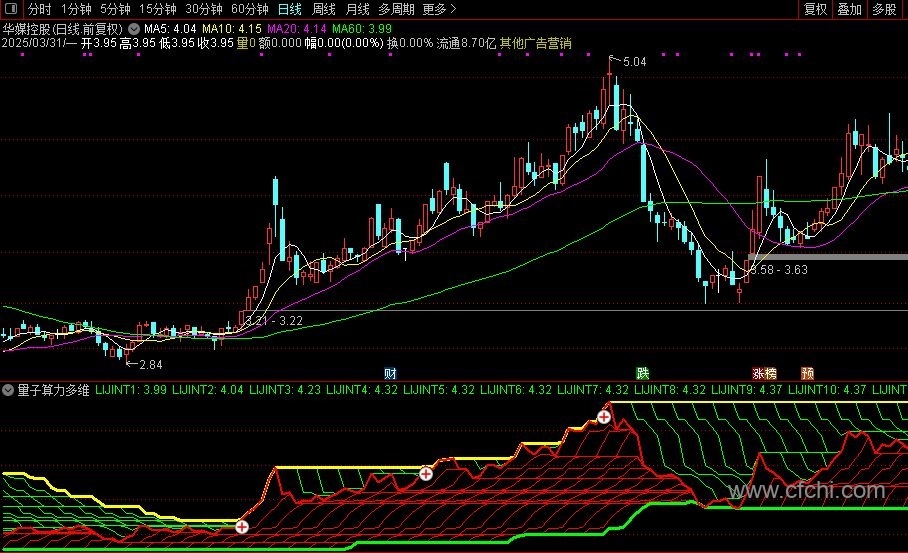Image resolution: width=908 pixels, height=553 pixels.
Task: Click the LIJINT4: 4.32 value
Action: point(362,390)
